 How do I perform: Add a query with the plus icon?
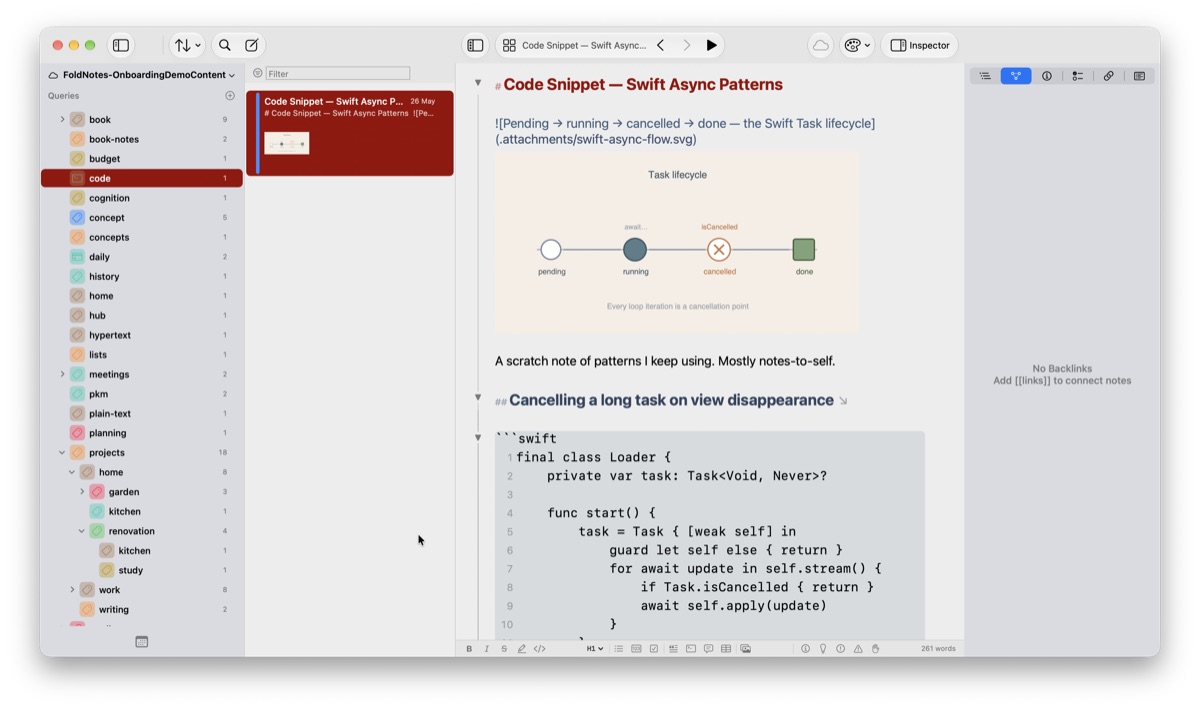coord(230,96)
